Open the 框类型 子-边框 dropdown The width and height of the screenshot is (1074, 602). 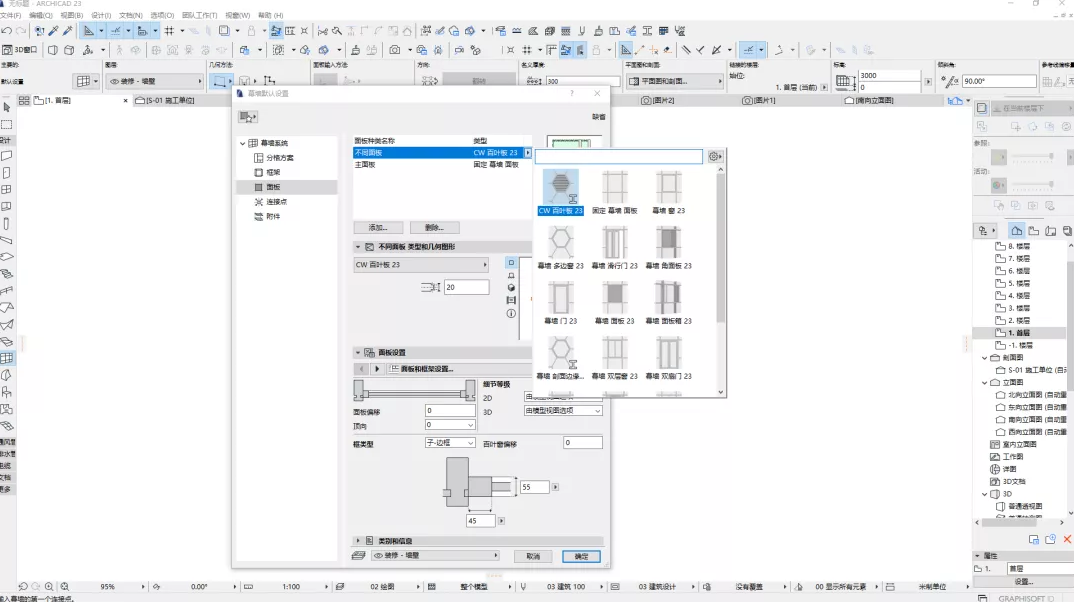[x=450, y=443]
